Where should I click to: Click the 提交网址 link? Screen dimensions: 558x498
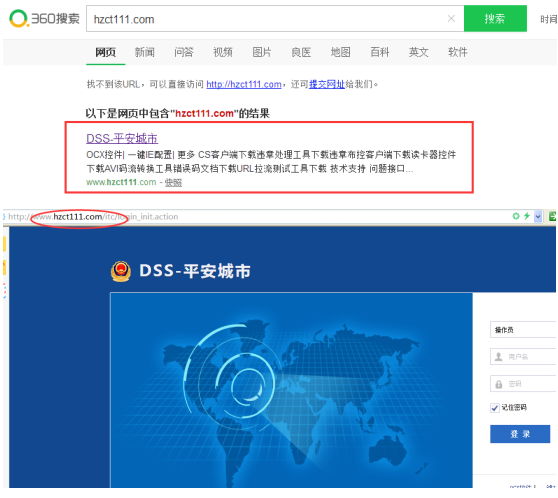(327, 84)
